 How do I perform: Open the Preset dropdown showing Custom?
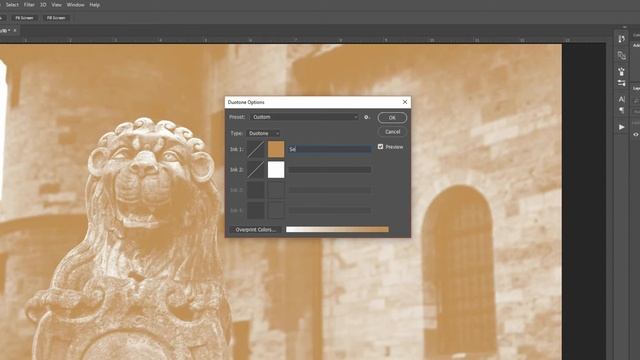point(304,117)
